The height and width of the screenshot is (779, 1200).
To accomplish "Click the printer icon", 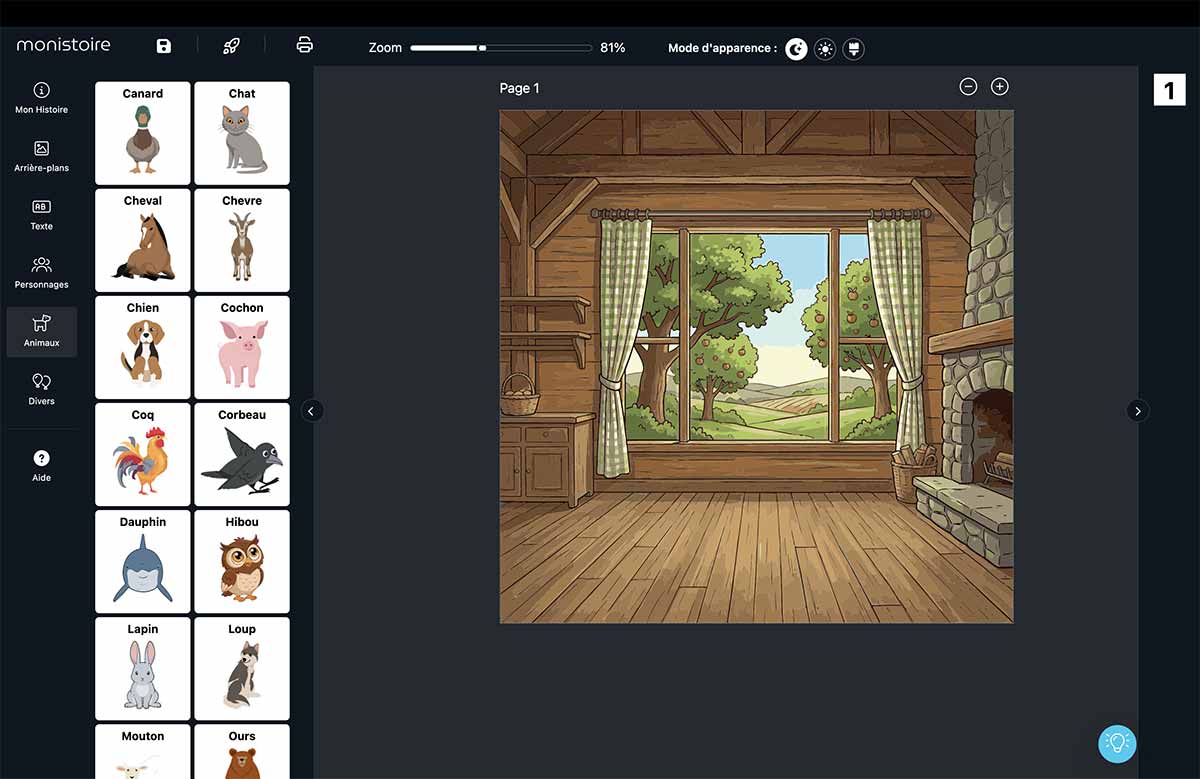I will coord(305,45).
